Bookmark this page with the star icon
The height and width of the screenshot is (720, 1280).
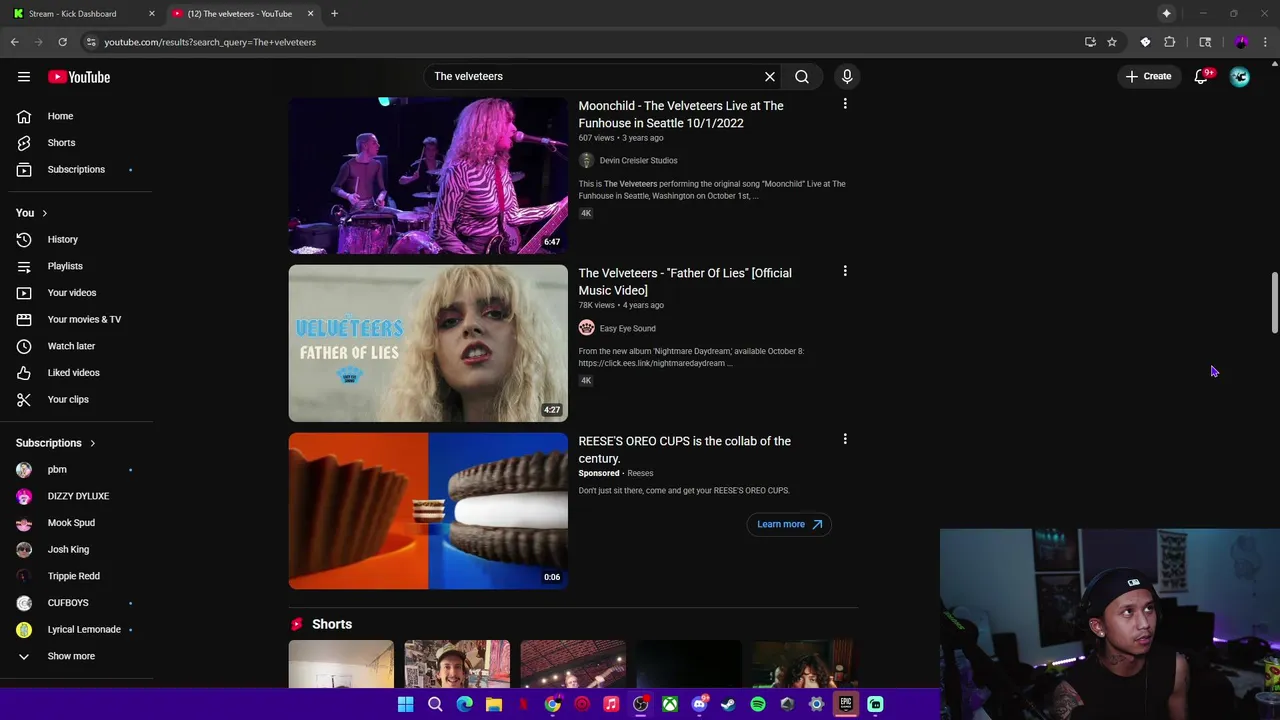pyautogui.click(x=1112, y=42)
